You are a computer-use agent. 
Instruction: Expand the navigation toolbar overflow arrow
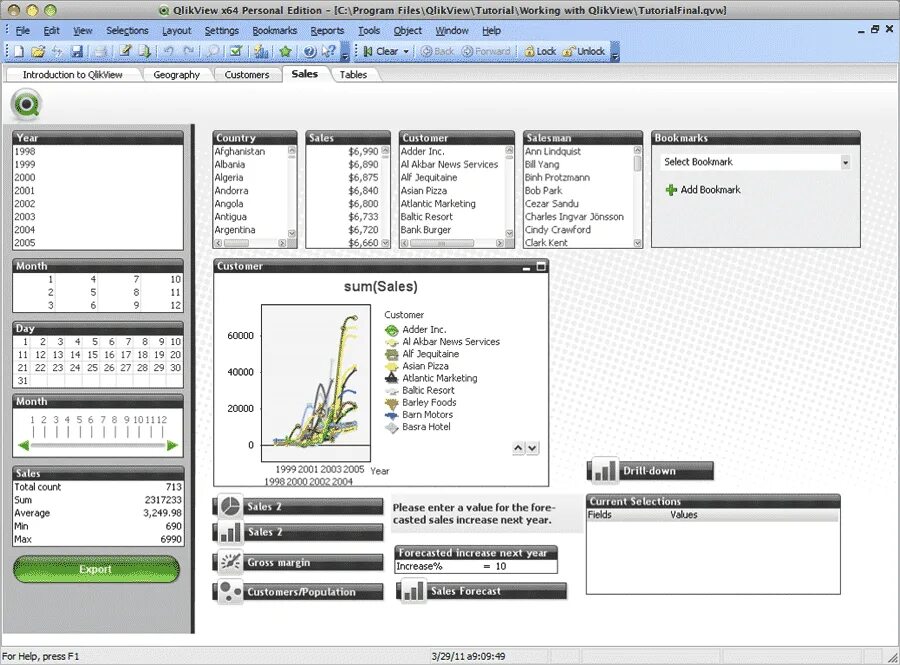tap(615, 52)
